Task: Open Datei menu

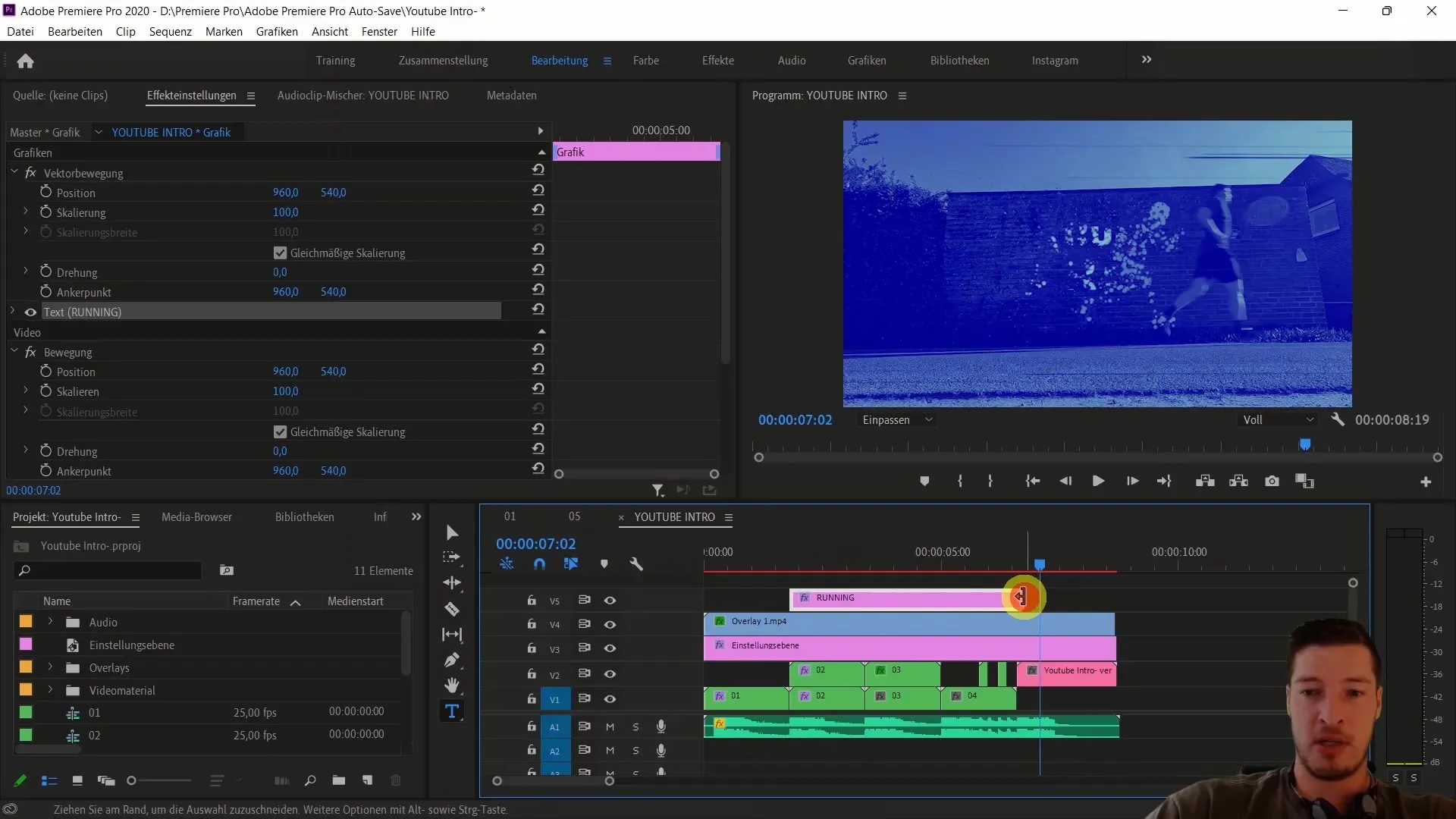Action: click(20, 31)
